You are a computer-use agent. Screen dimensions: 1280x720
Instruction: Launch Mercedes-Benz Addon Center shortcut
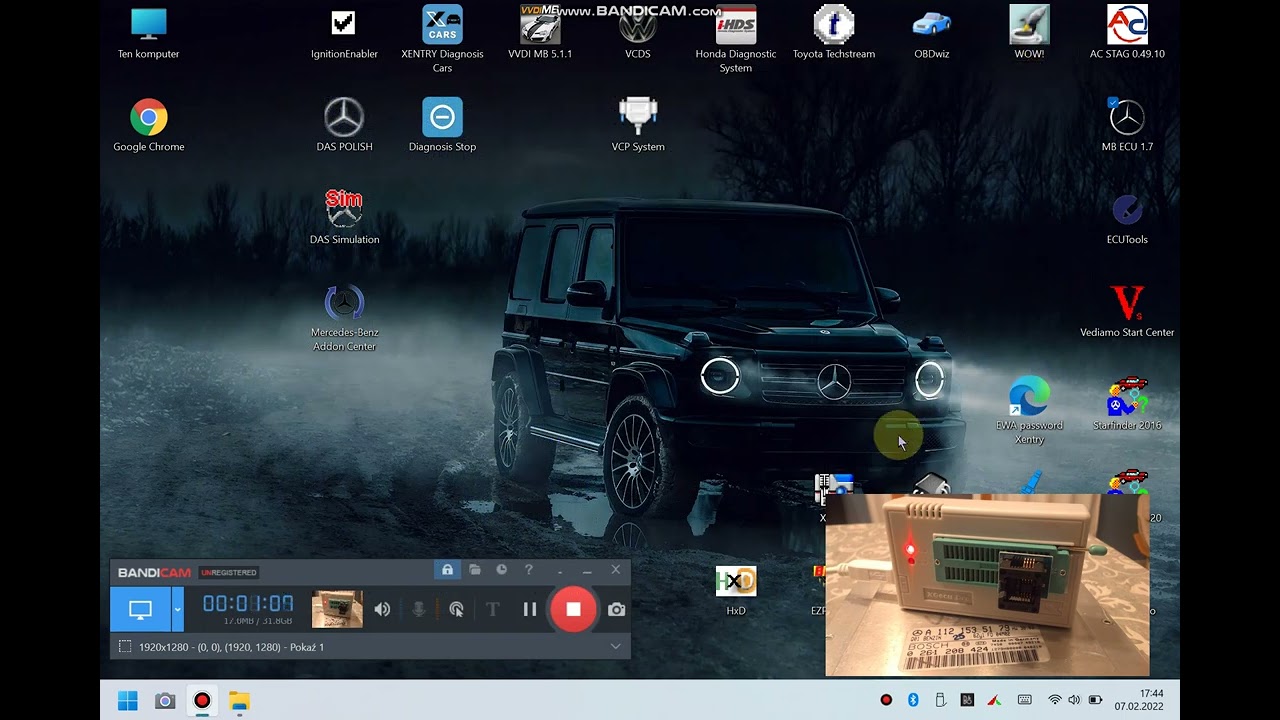click(344, 319)
